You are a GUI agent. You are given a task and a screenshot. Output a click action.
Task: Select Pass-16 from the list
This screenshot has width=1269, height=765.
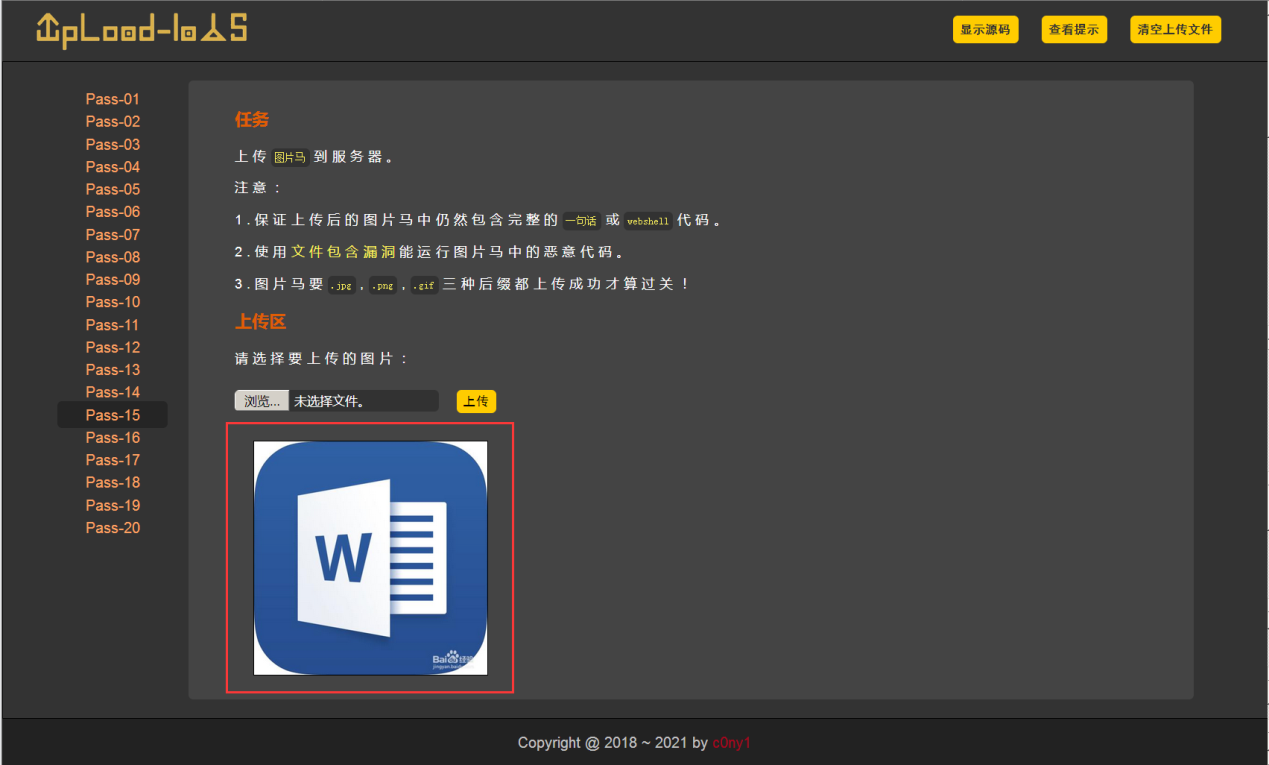(113, 437)
